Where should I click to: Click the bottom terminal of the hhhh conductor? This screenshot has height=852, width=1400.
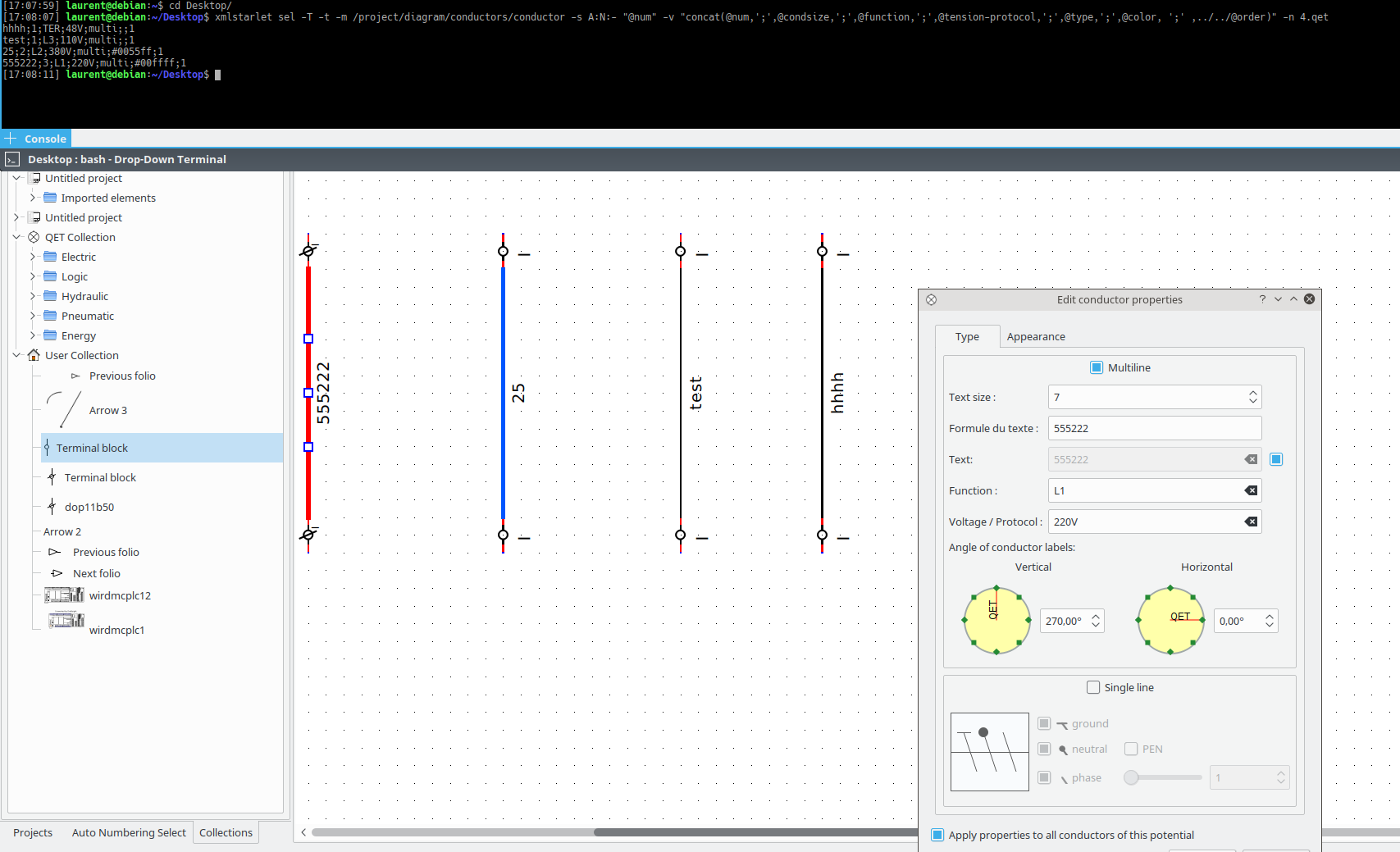[x=823, y=535]
